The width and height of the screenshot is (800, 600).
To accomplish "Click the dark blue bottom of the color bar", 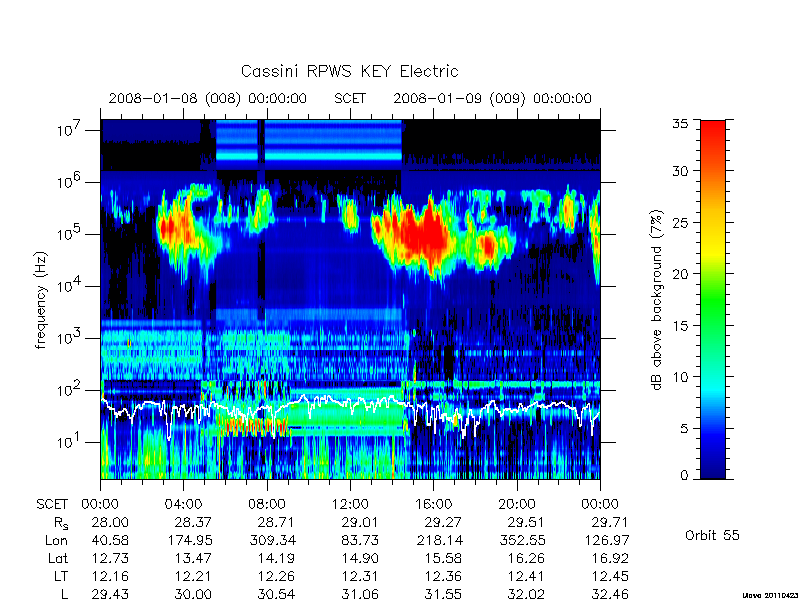I will pos(713,469).
